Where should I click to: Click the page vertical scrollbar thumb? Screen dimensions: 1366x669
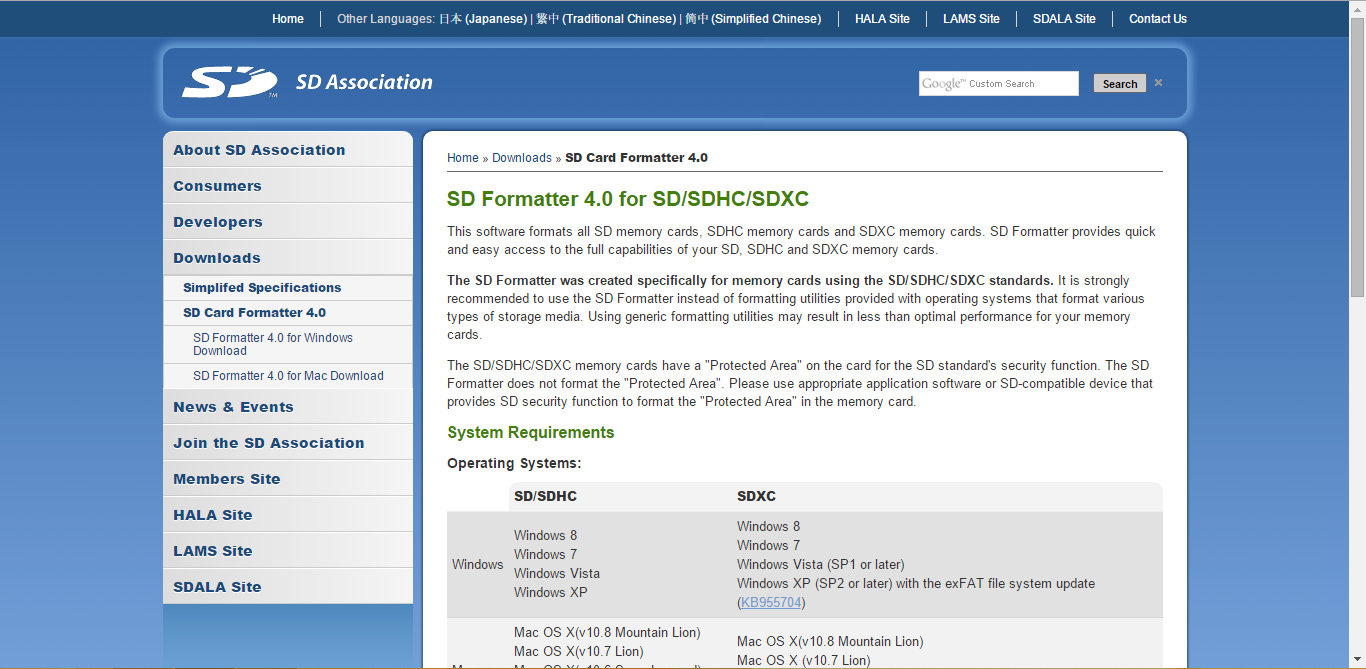tap(1357, 156)
